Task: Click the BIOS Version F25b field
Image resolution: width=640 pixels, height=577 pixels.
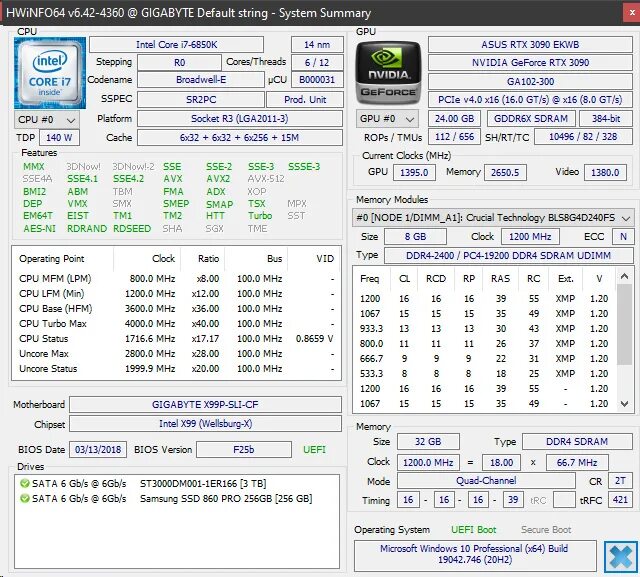Action: [244, 450]
